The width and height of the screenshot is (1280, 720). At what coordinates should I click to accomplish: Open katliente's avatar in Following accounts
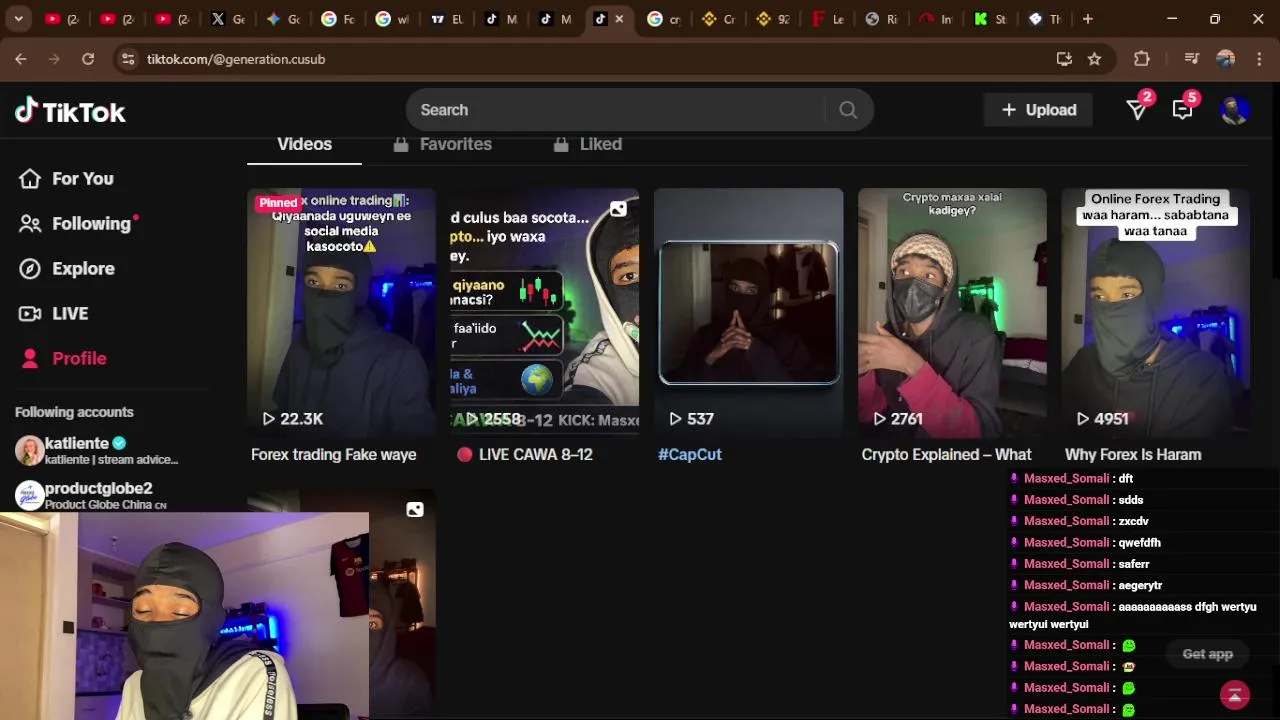tap(29, 451)
